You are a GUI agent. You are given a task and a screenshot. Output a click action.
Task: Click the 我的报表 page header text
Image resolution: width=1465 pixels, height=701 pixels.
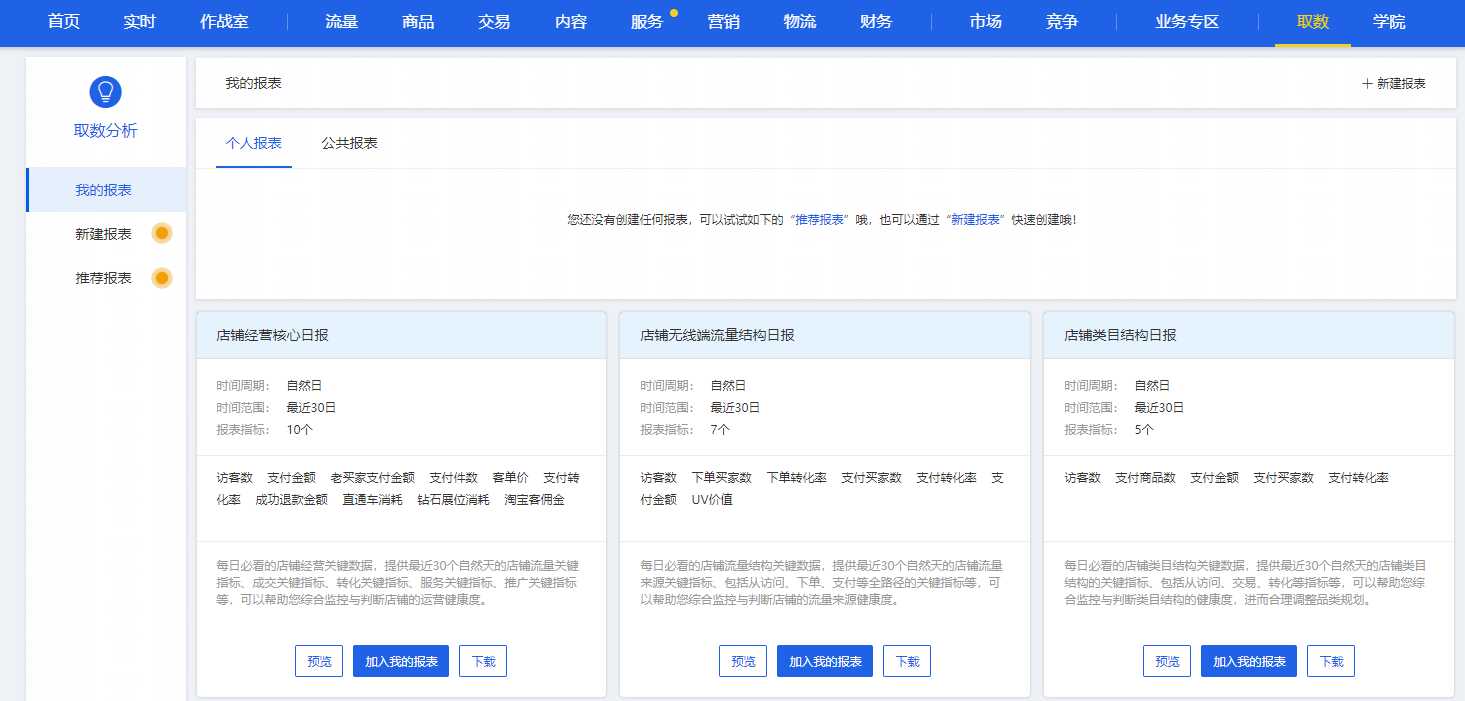click(253, 83)
